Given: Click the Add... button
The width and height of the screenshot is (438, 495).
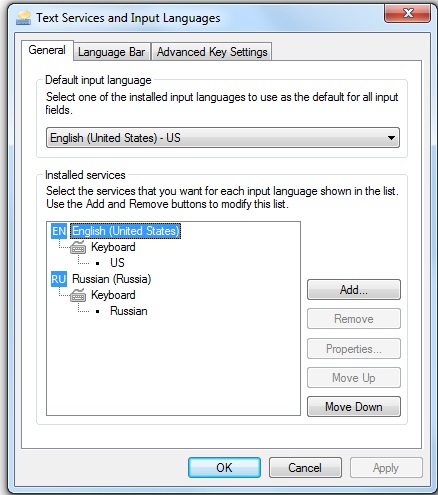Looking at the screenshot, I should 354,290.
